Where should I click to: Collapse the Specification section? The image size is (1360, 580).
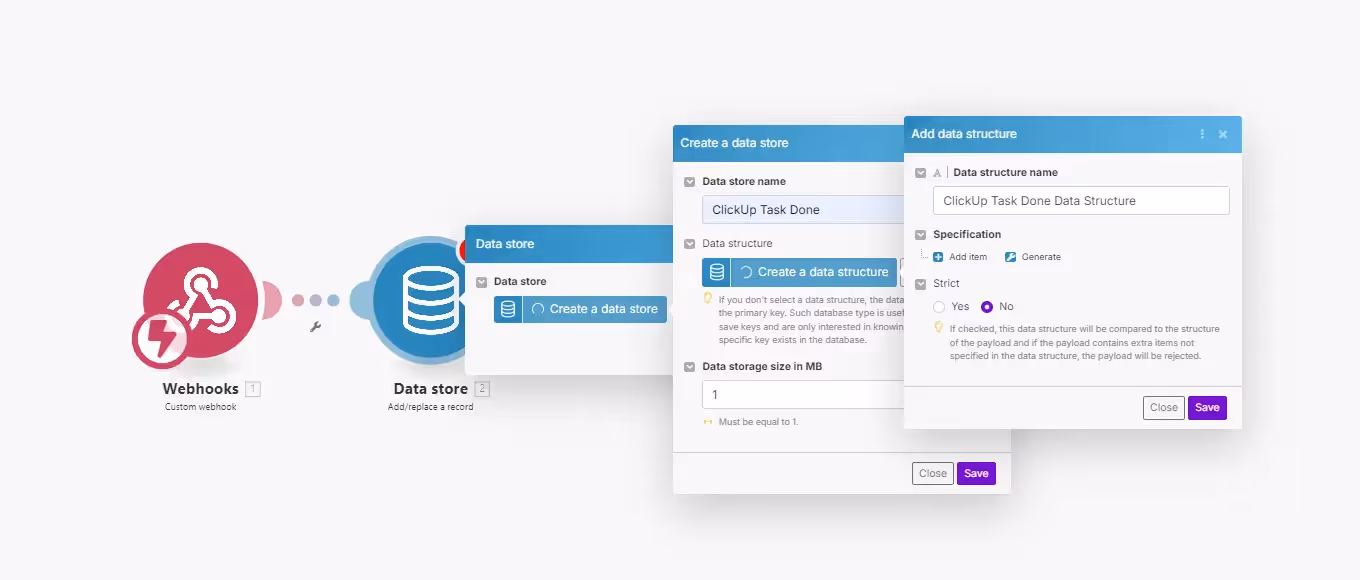coord(921,234)
